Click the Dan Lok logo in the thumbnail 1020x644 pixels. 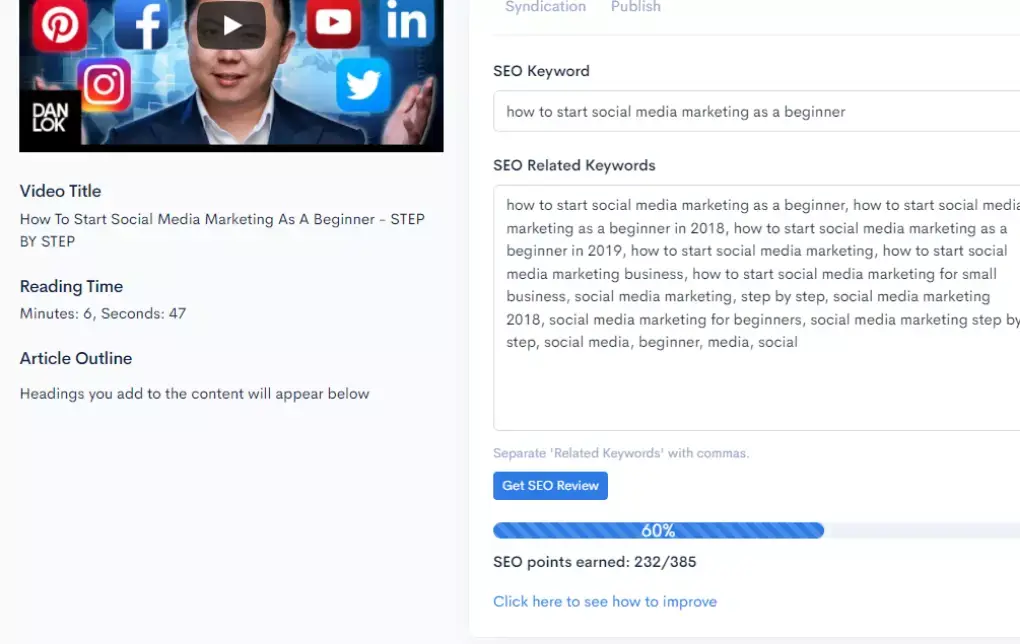click(x=49, y=118)
